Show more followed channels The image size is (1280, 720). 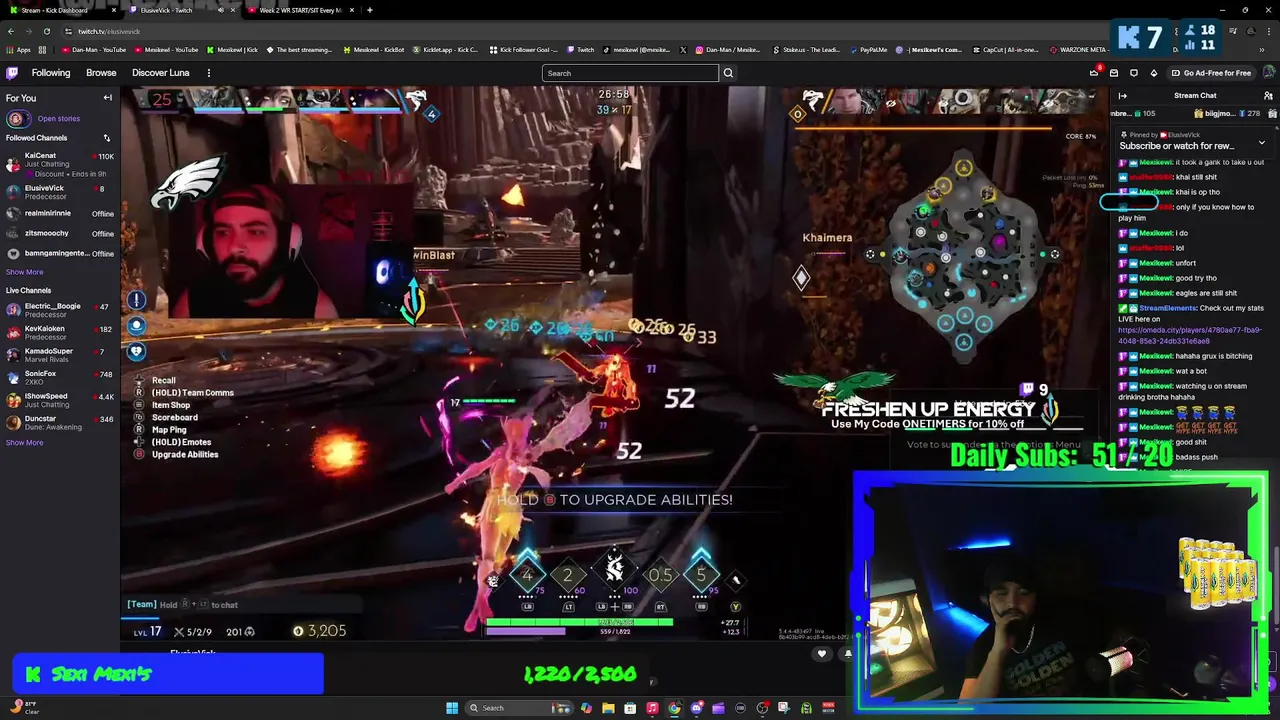click(x=25, y=272)
